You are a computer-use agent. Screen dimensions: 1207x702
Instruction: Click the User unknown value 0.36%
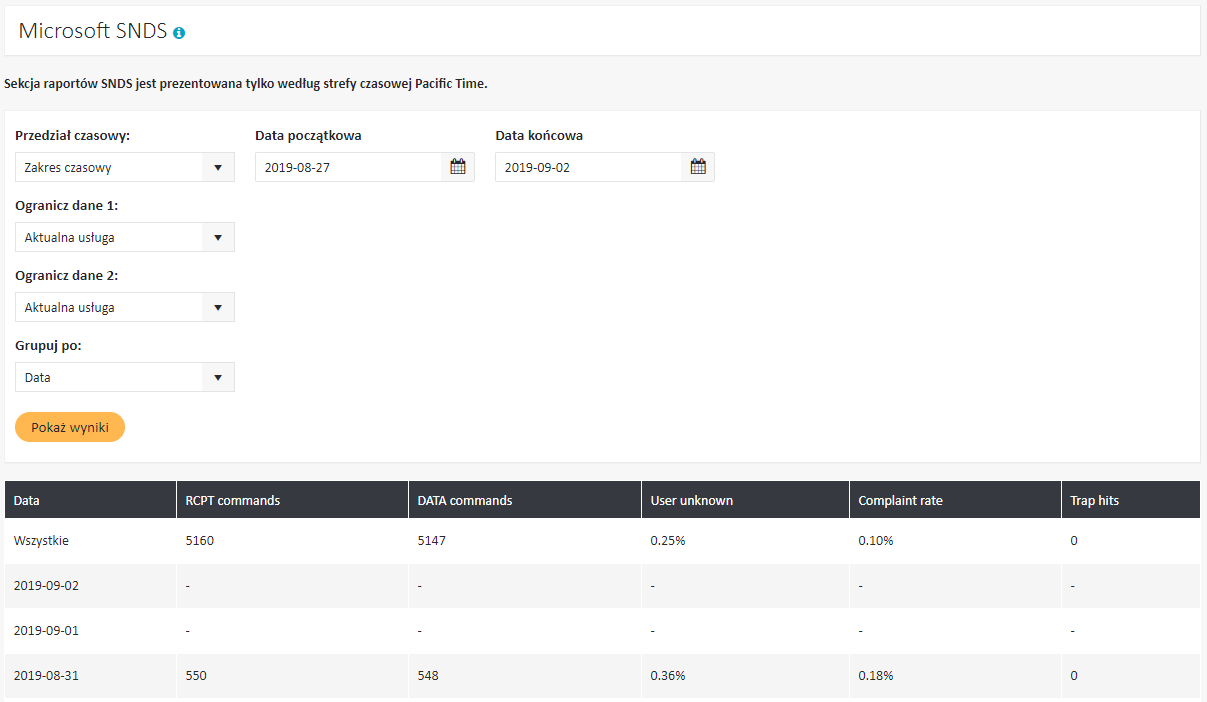668,675
